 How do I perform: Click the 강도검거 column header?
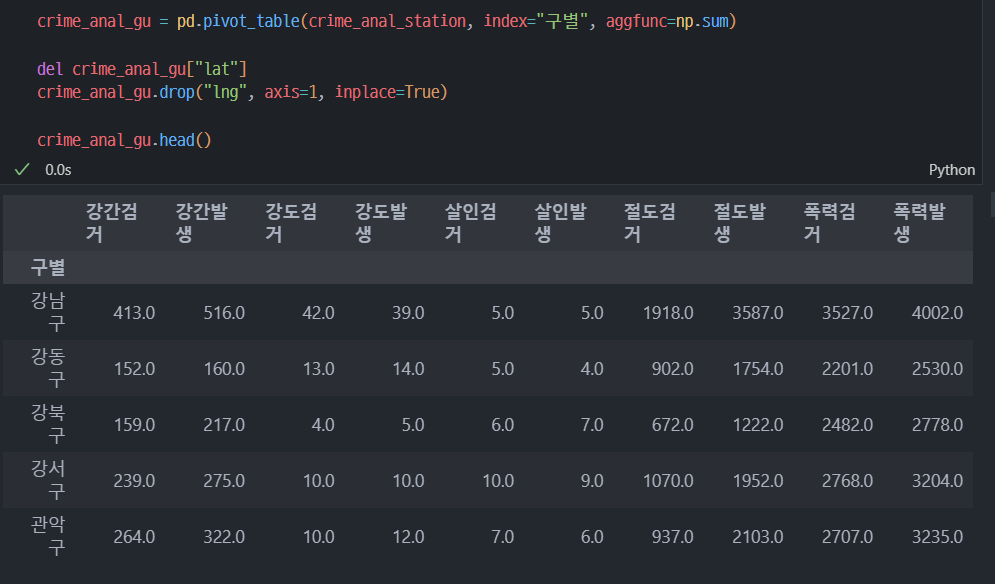[x=291, y=223]
